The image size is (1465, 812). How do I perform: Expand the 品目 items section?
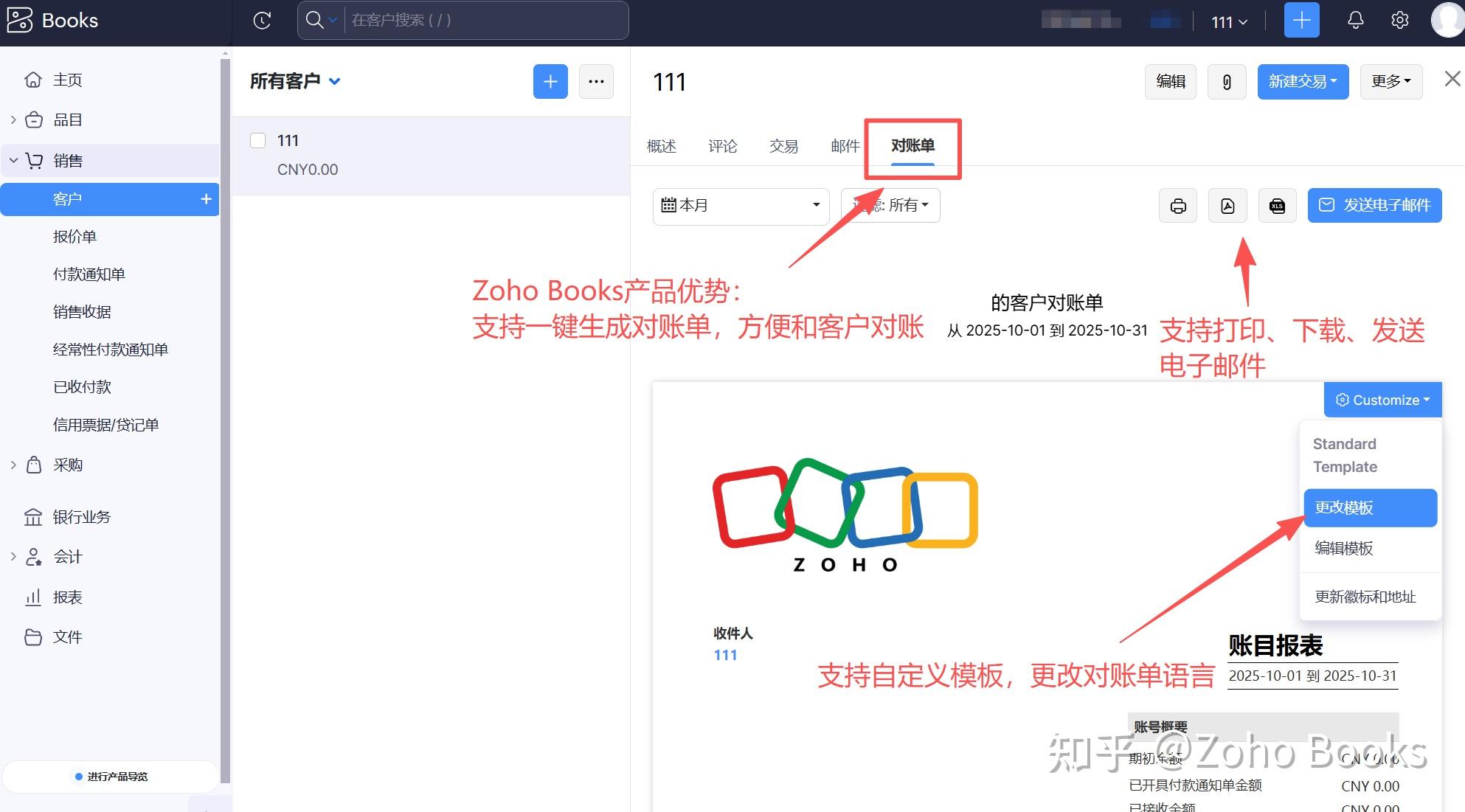13,119
